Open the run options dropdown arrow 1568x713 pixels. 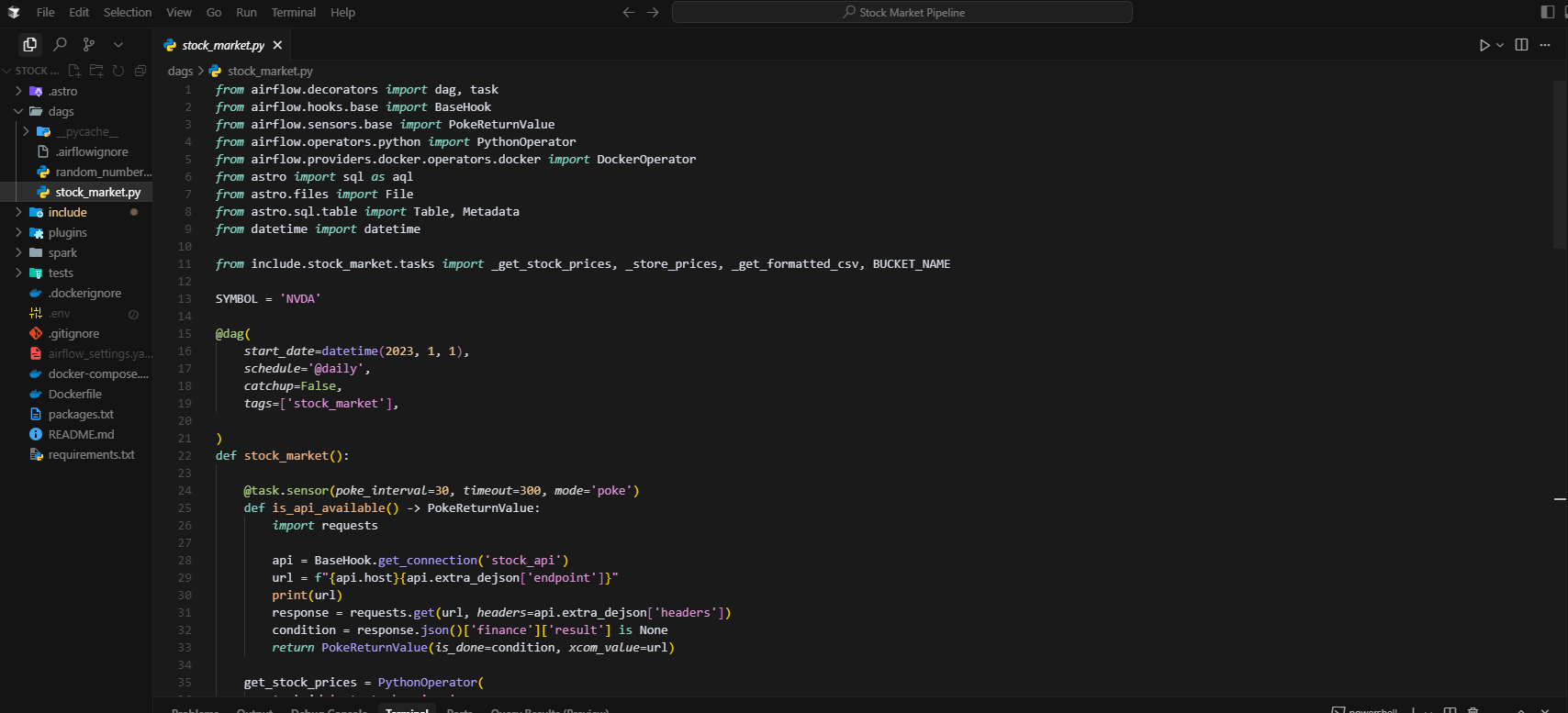[x=1500, y=45]
